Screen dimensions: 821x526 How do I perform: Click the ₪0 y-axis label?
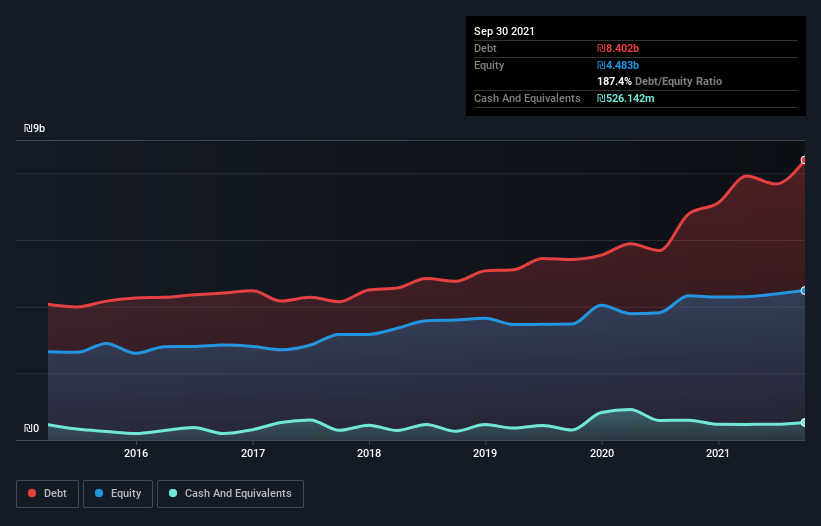[x=31, y=428]
